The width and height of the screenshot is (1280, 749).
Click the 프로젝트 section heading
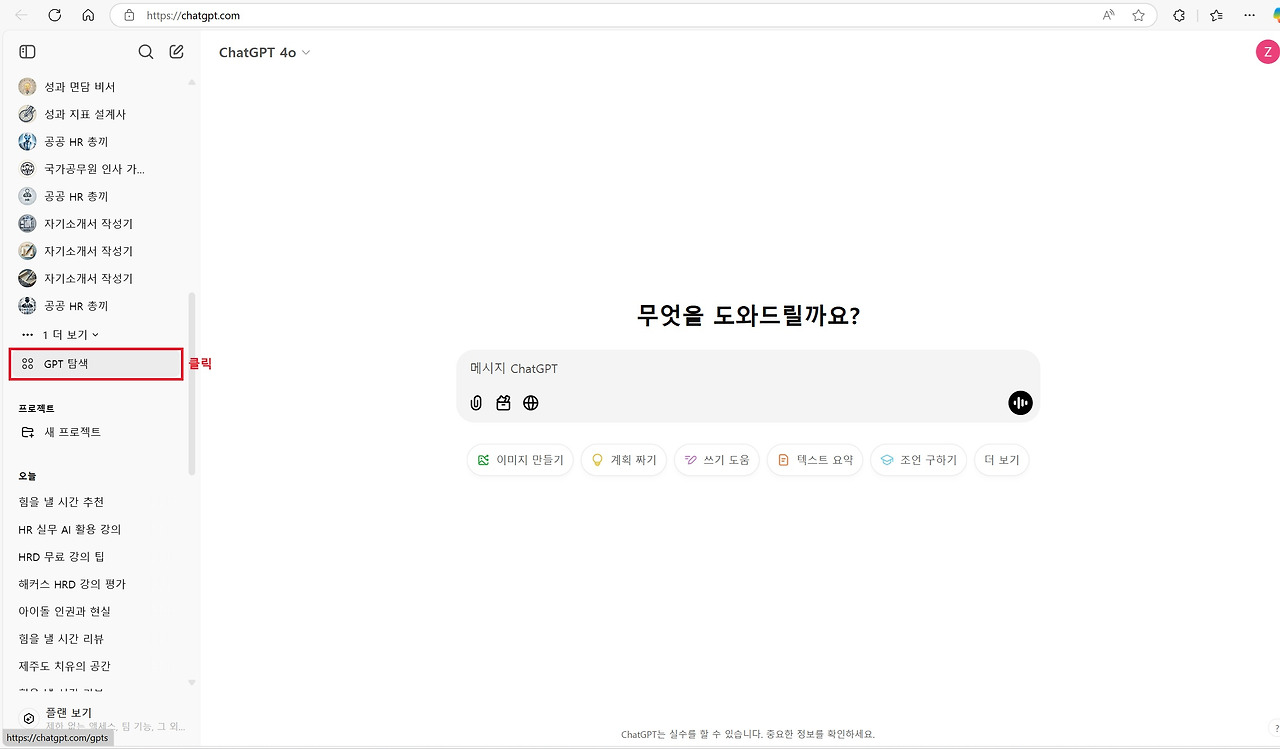pos(36,408)
